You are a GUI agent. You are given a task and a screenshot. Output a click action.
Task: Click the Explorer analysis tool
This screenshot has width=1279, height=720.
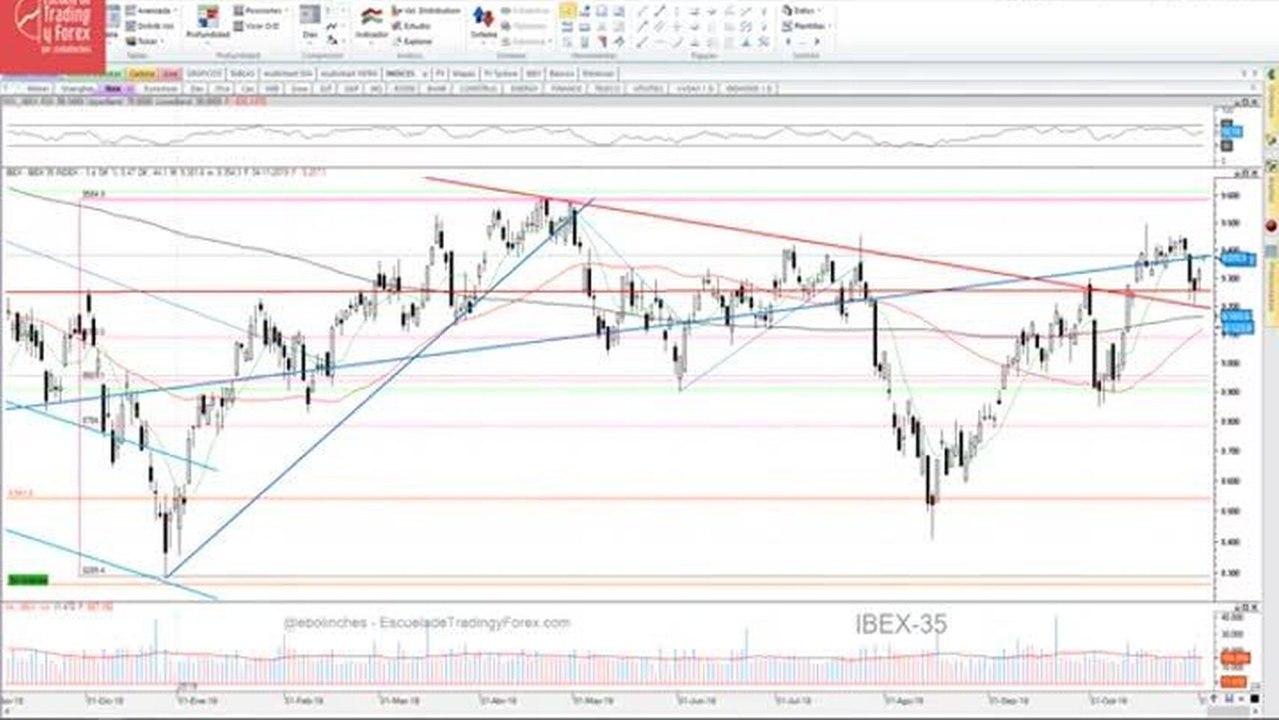coord(414,41)
